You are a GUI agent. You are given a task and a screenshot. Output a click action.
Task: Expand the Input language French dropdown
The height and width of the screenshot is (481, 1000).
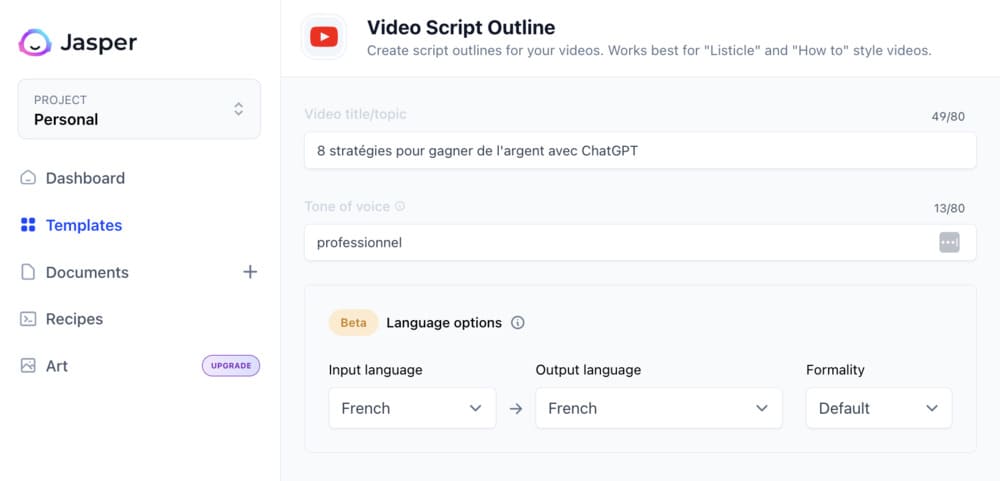[x=412, y=408]
